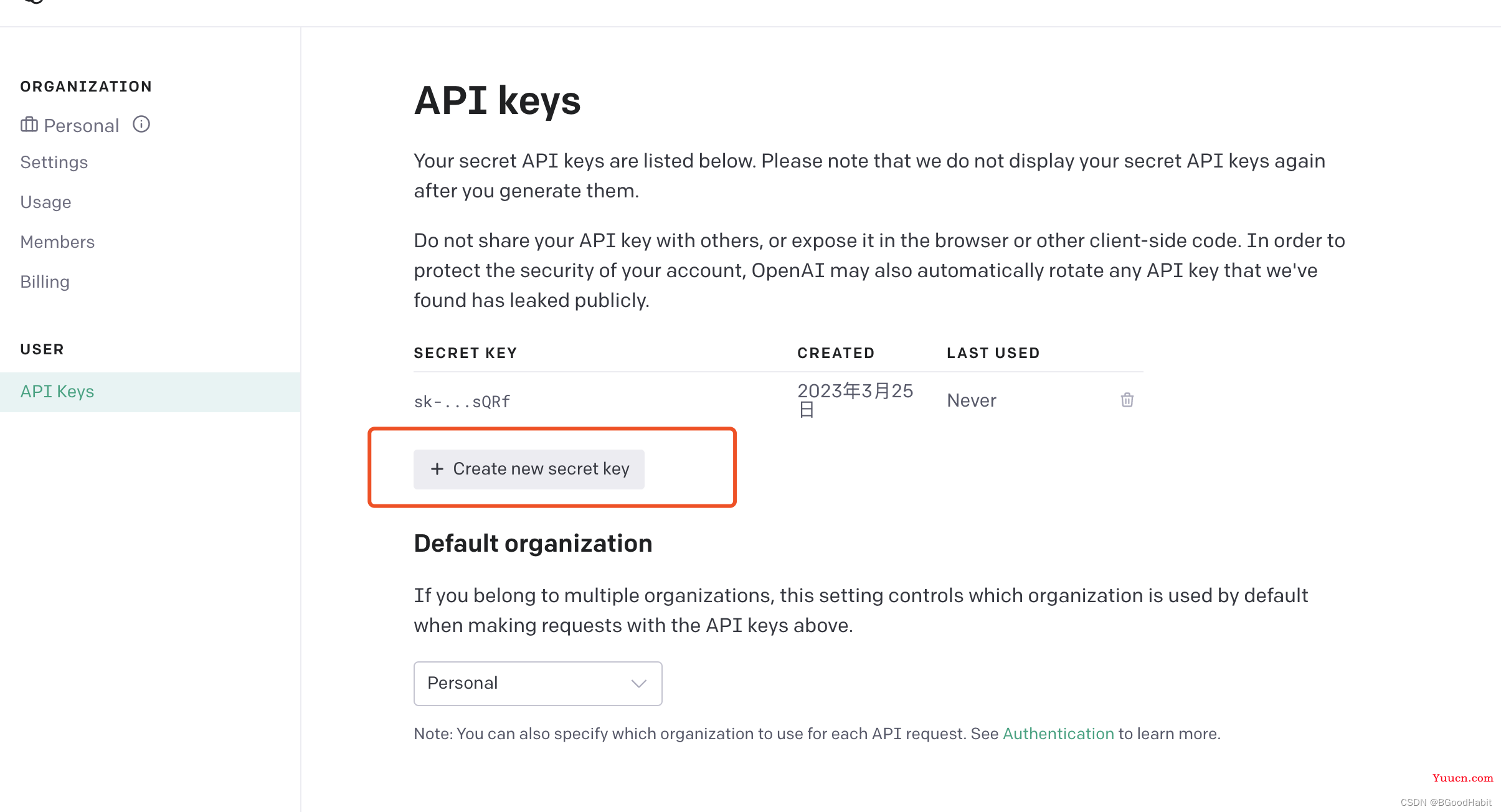Image resolution: width=1501 pixels, height=812 pixels.
Task: Click the Billing menu item
Action: [x=45, y=281]
